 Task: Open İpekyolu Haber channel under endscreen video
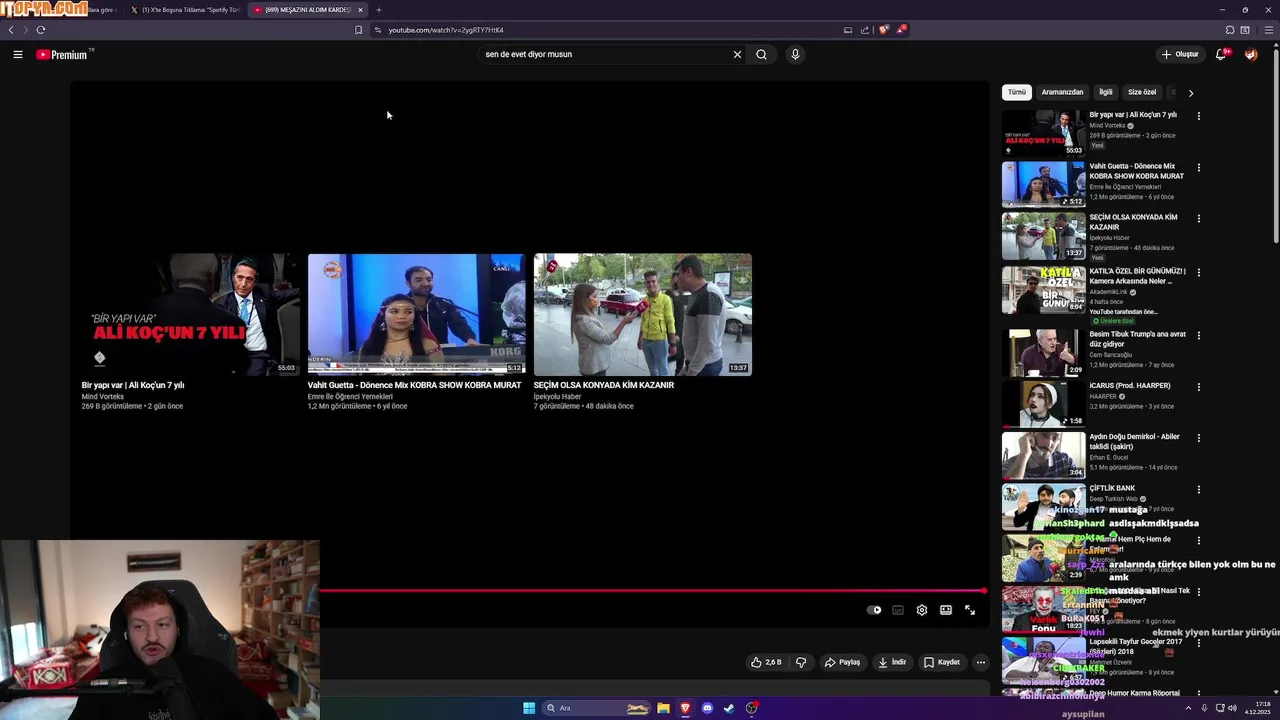pyautogui.click(x=557, y=396)
